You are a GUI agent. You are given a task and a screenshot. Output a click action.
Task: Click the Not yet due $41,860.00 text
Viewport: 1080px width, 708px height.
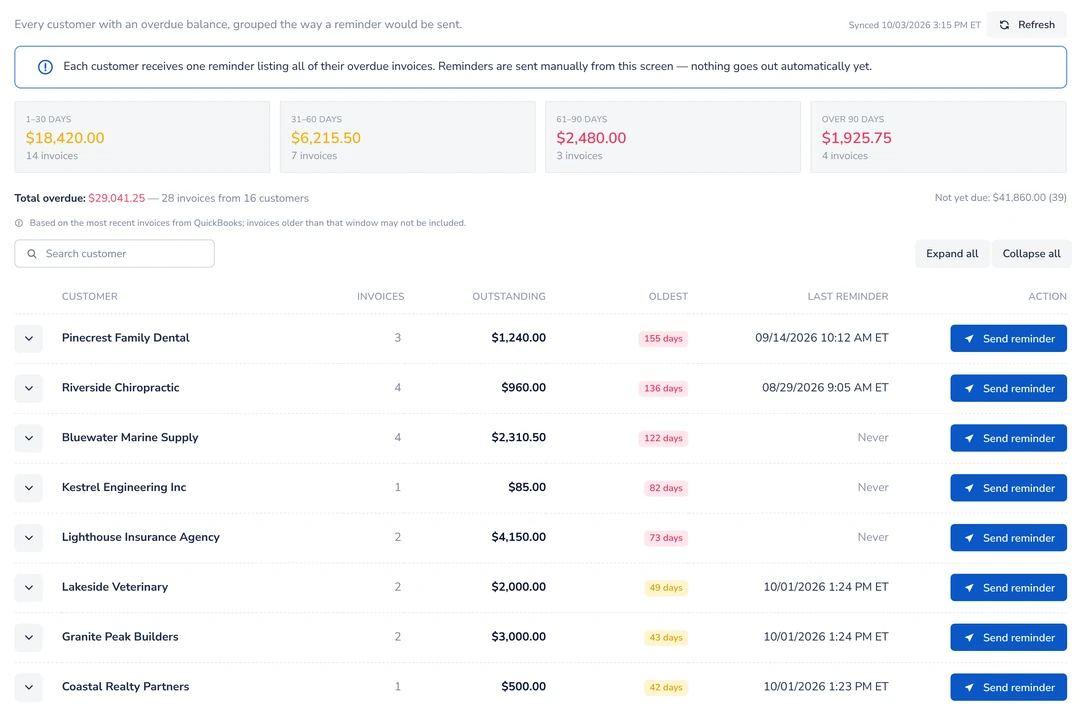click(x=1000, y=198)
